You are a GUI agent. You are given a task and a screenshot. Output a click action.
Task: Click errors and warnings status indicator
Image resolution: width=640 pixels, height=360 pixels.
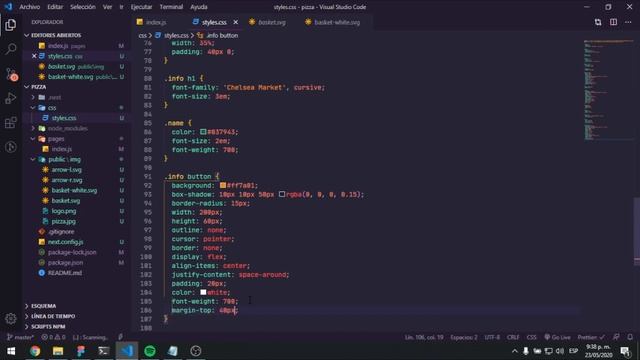(53, 337)
